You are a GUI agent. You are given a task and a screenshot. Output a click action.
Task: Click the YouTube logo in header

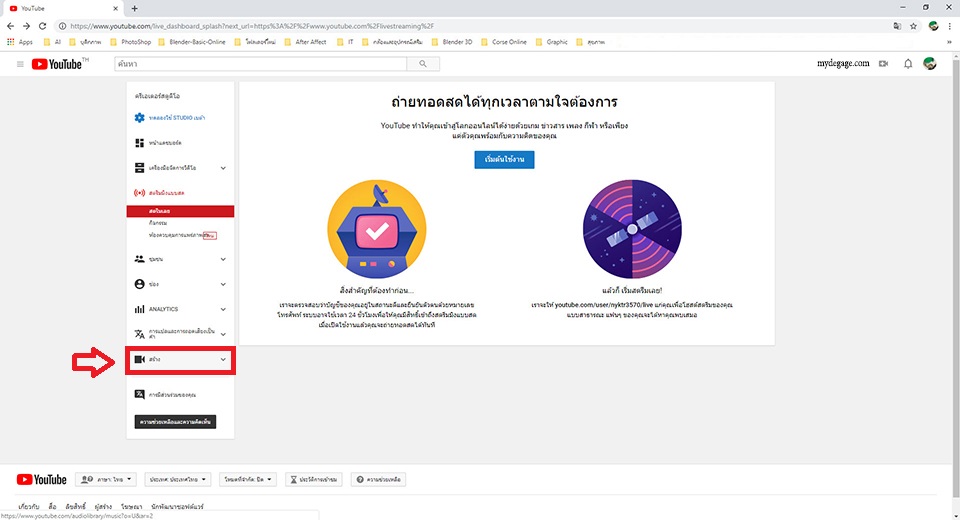(59, 64)
